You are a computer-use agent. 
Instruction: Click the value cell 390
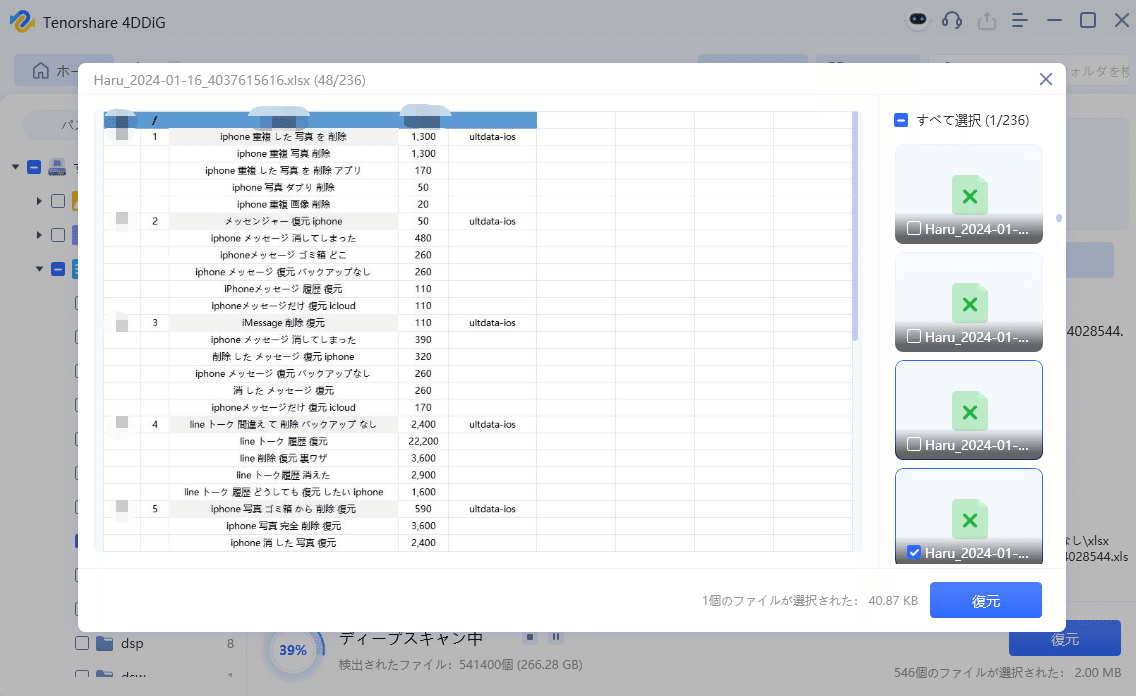[423, 340]
